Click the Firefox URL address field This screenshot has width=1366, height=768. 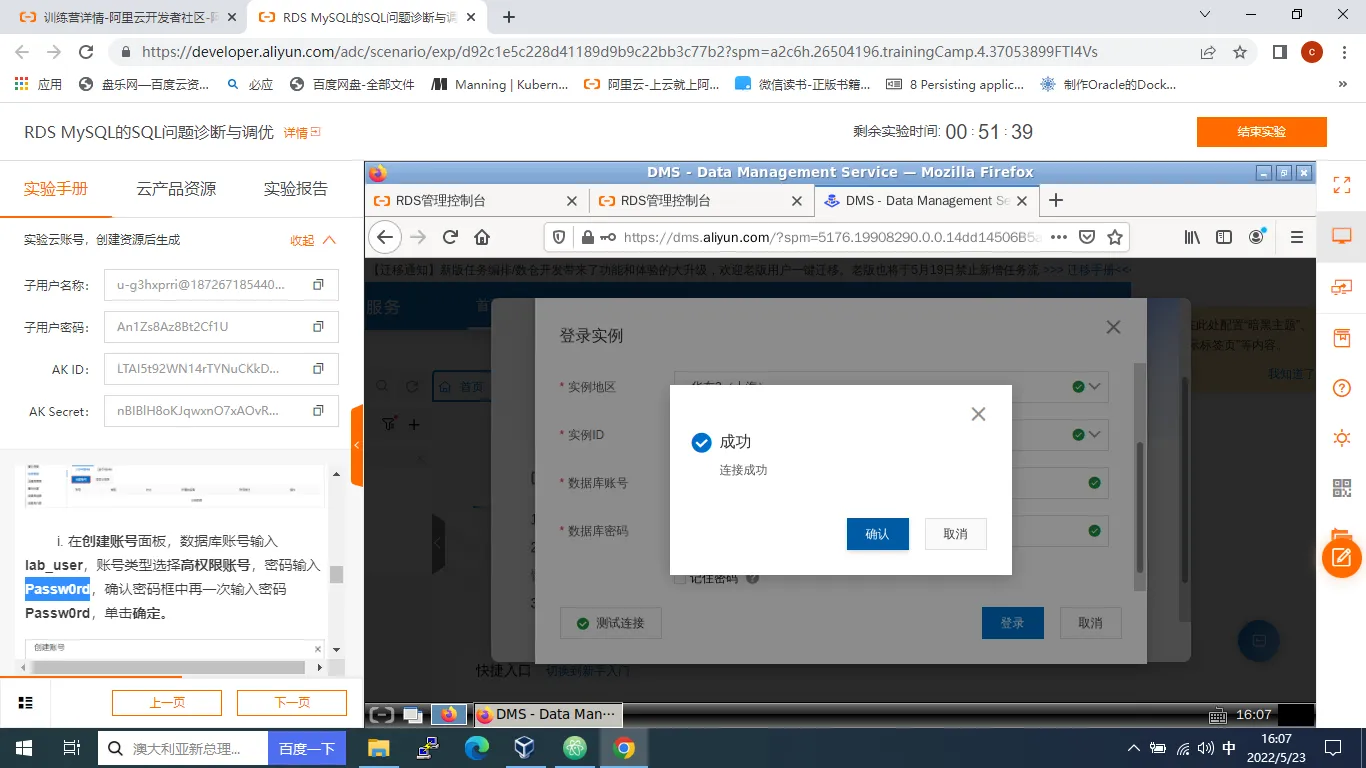click(830, 237)
